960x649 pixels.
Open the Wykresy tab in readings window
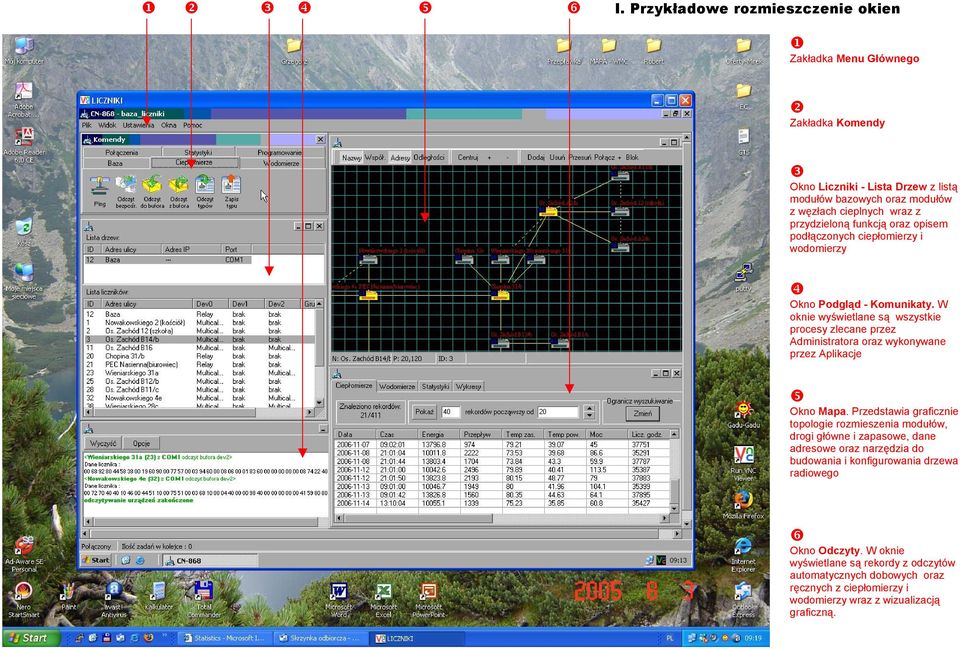coord(468,386)
